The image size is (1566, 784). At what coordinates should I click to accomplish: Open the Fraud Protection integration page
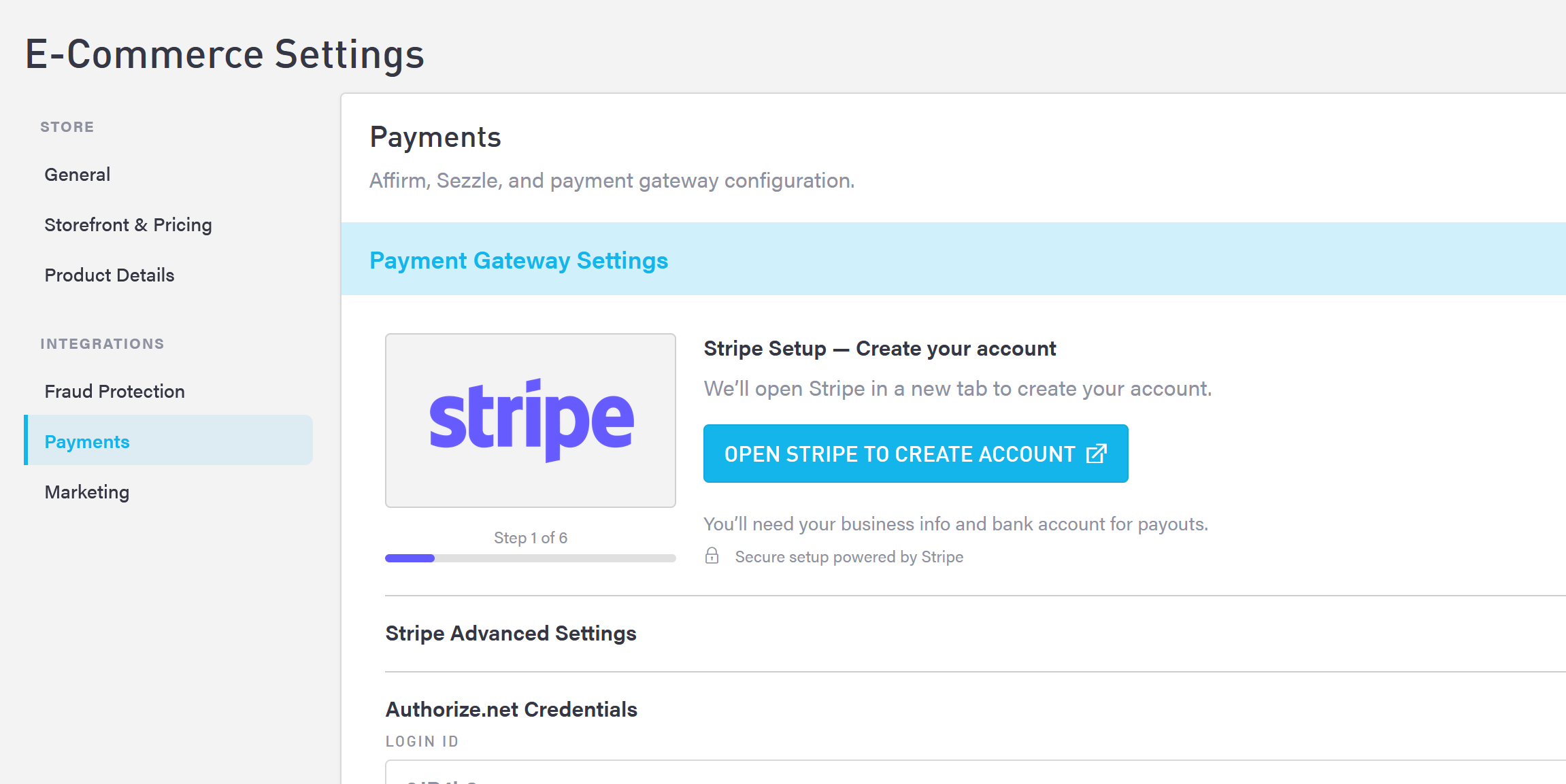[114, 392]
